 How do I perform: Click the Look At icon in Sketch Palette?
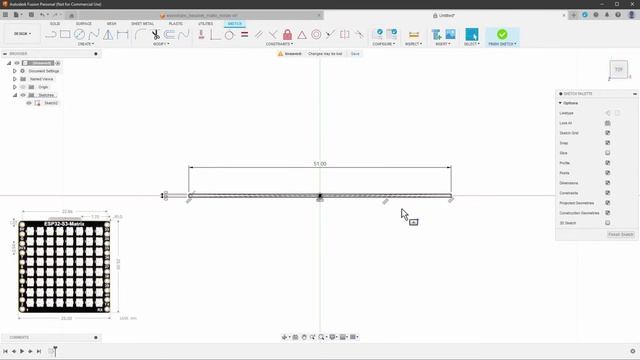tap(607, 123)
